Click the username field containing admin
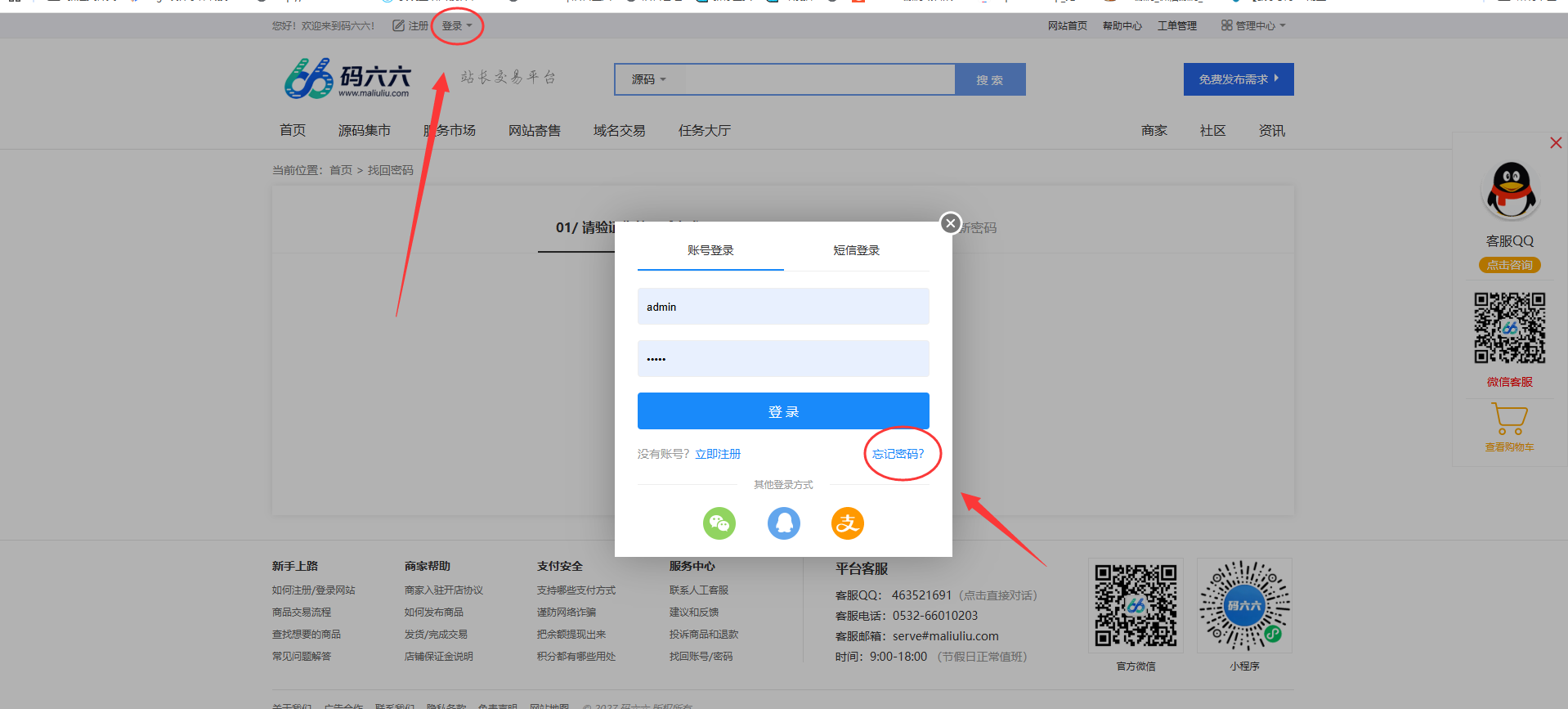The width and height of the screenshot is (1568, 709). [783, 307]
